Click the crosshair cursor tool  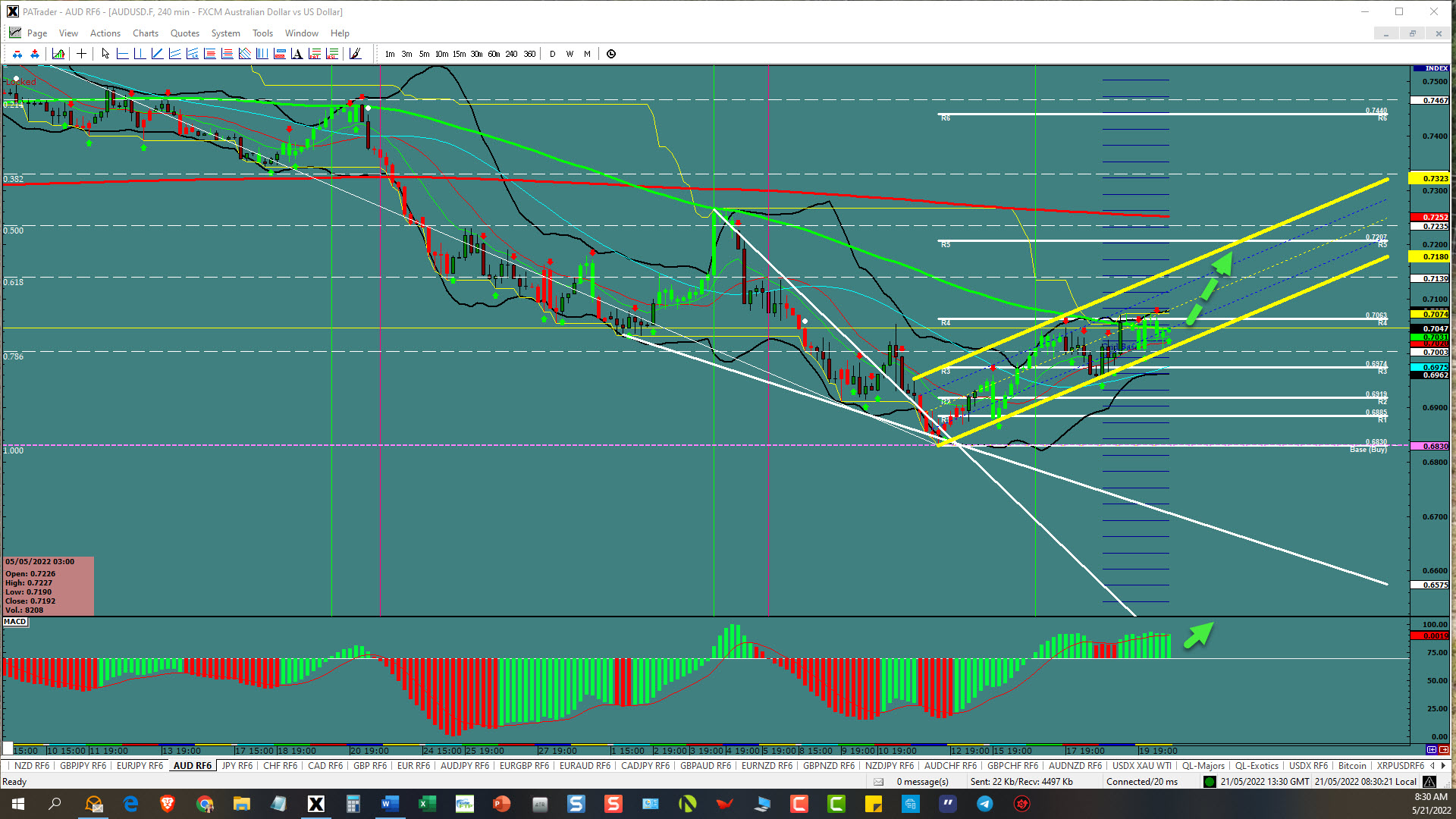[81, 54]
